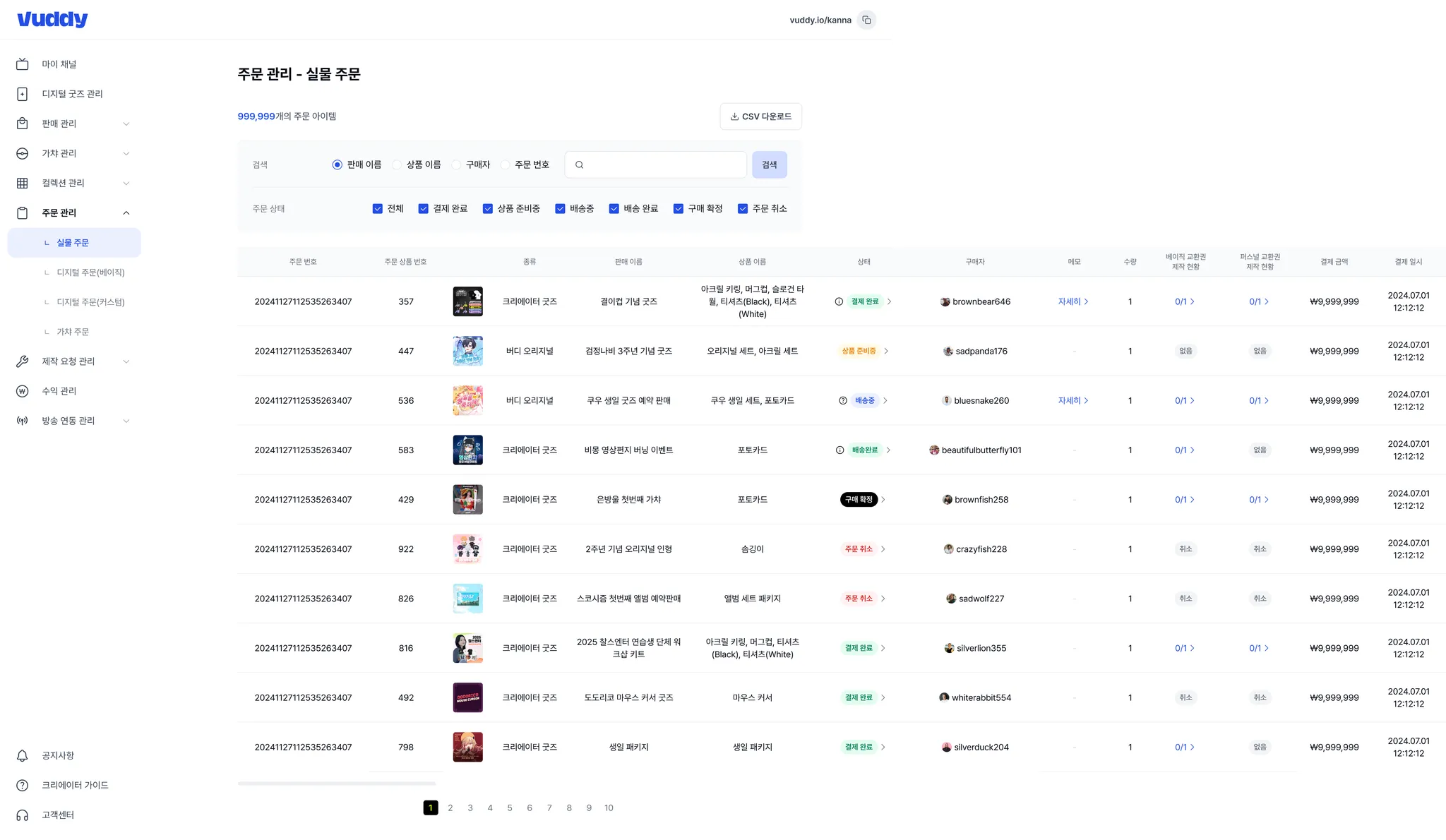Open 상품 준비중 status dropdown for sadpanda176
The width and height of the screenshot is (1446, 840).
click(886, 351)
